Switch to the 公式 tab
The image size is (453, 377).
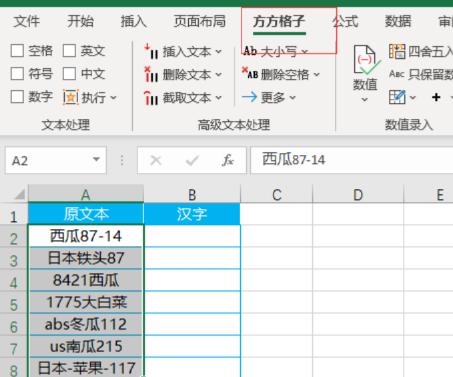point(345,22)
